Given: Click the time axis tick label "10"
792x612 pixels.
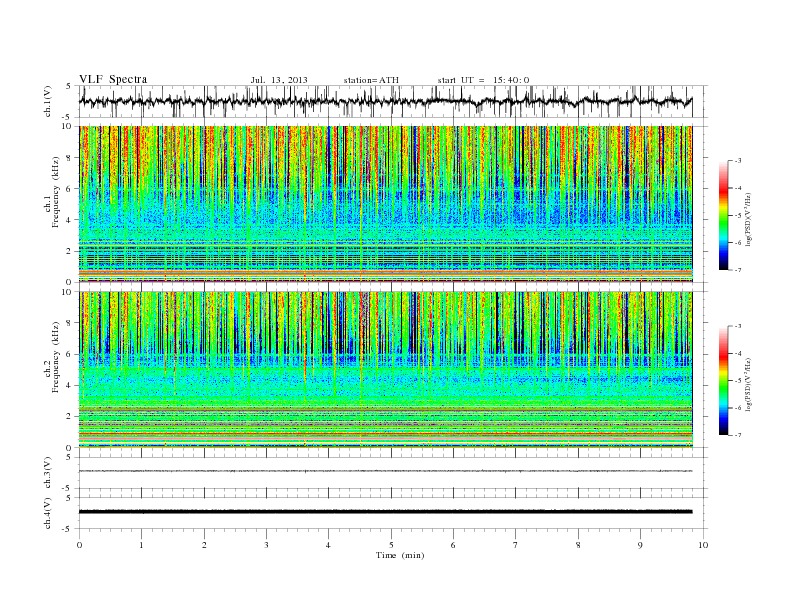Looking at the screenshot, I should [x=703, y=545].
